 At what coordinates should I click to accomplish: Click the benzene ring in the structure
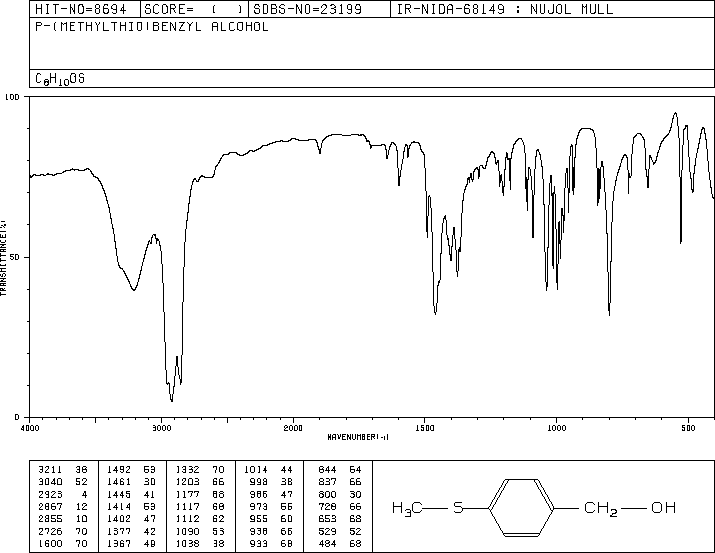coord(521,507)
